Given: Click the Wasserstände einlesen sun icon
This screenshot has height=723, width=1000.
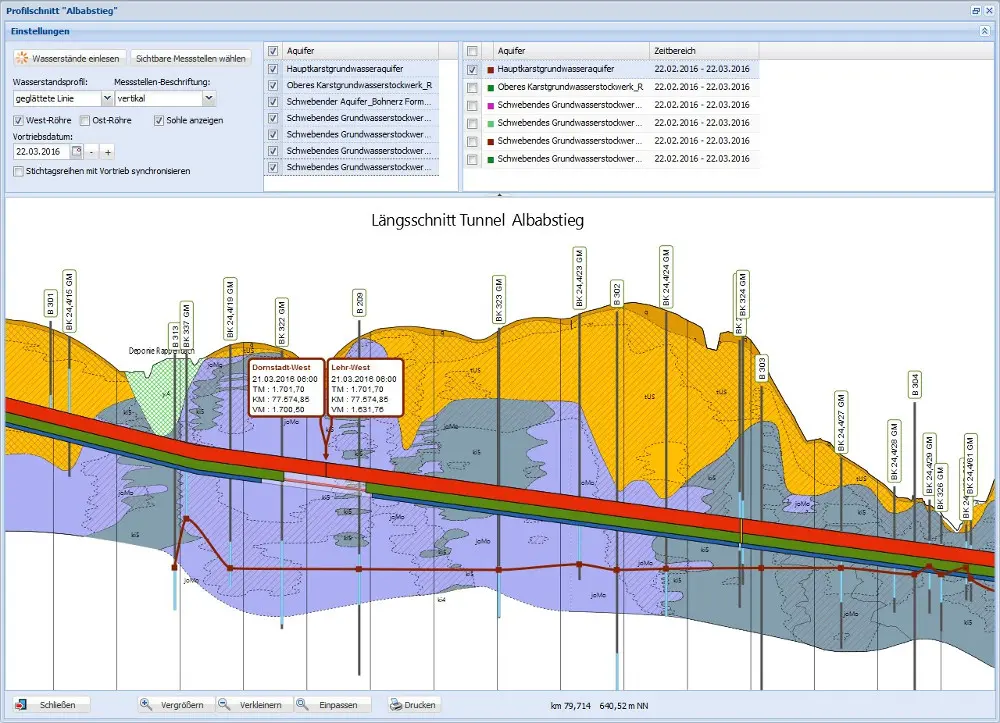Looking at the screenshot, I should pos(22,58).
